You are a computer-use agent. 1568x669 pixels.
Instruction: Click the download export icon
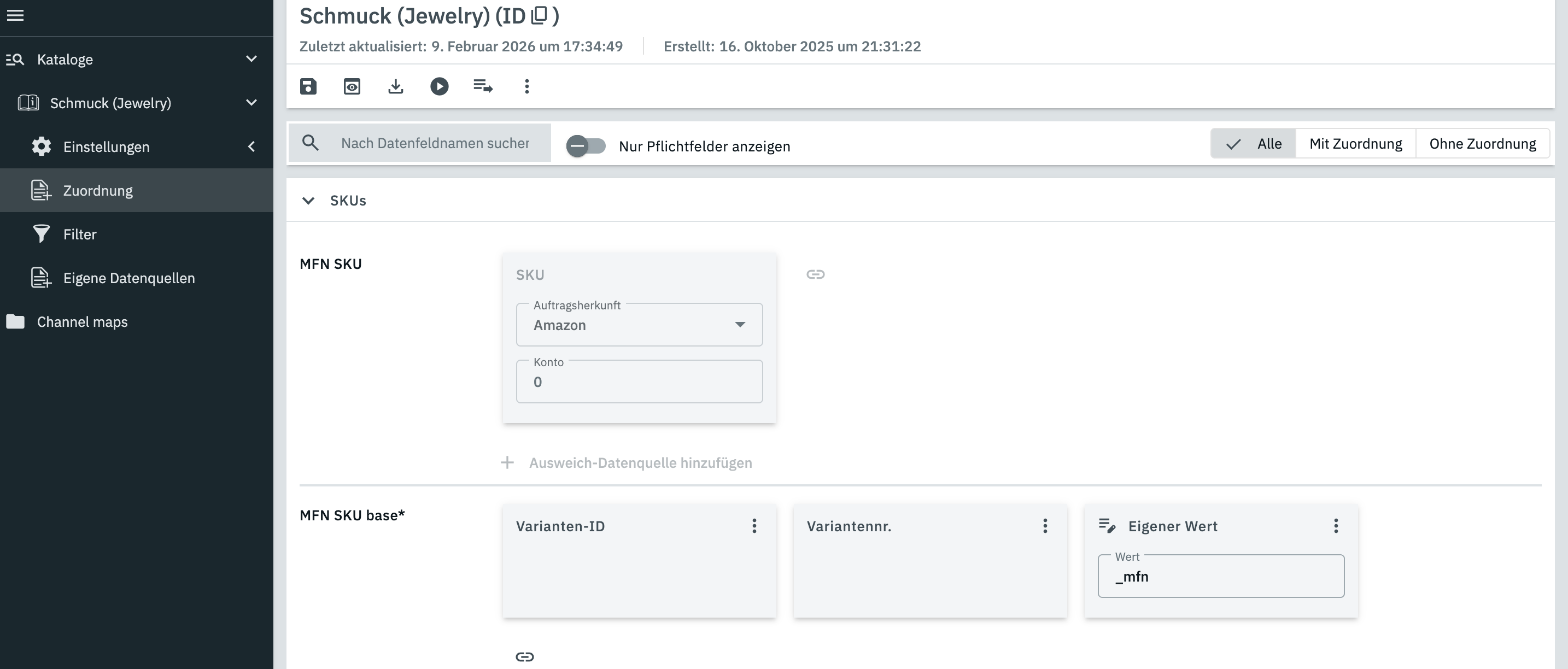pos(396,86)
